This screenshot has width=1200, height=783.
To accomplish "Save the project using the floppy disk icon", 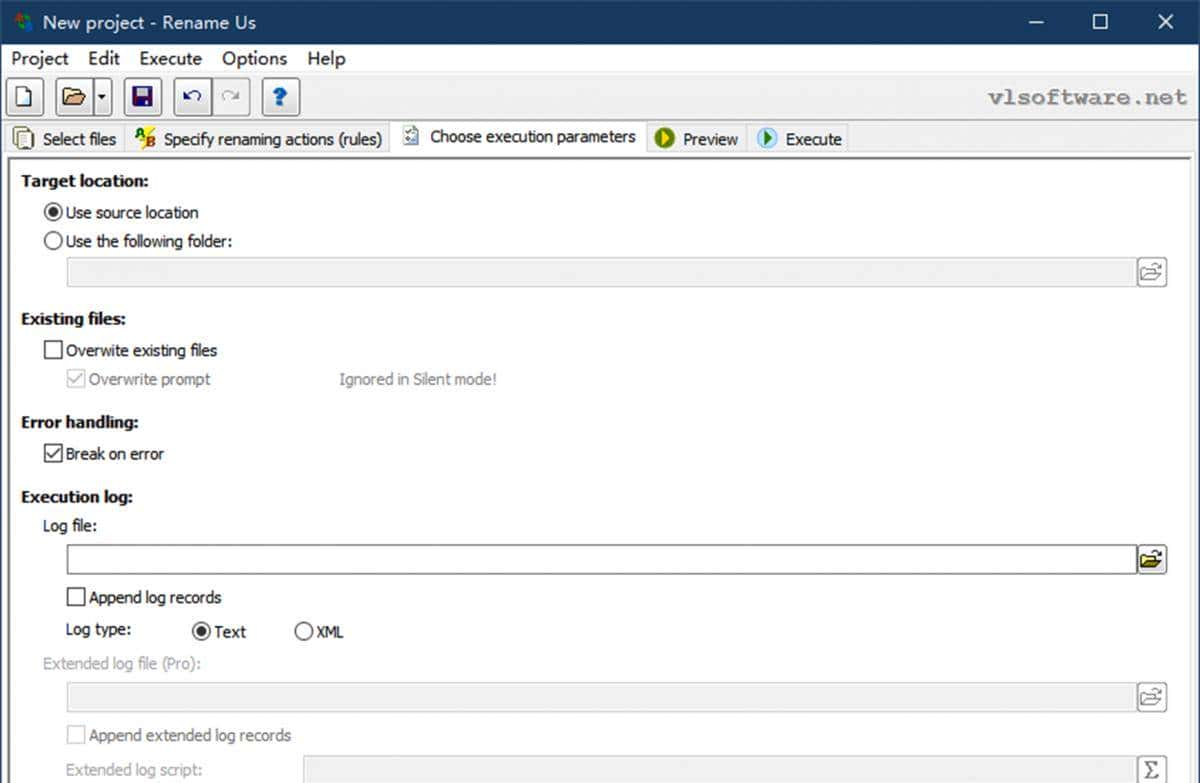I will 142,97.
